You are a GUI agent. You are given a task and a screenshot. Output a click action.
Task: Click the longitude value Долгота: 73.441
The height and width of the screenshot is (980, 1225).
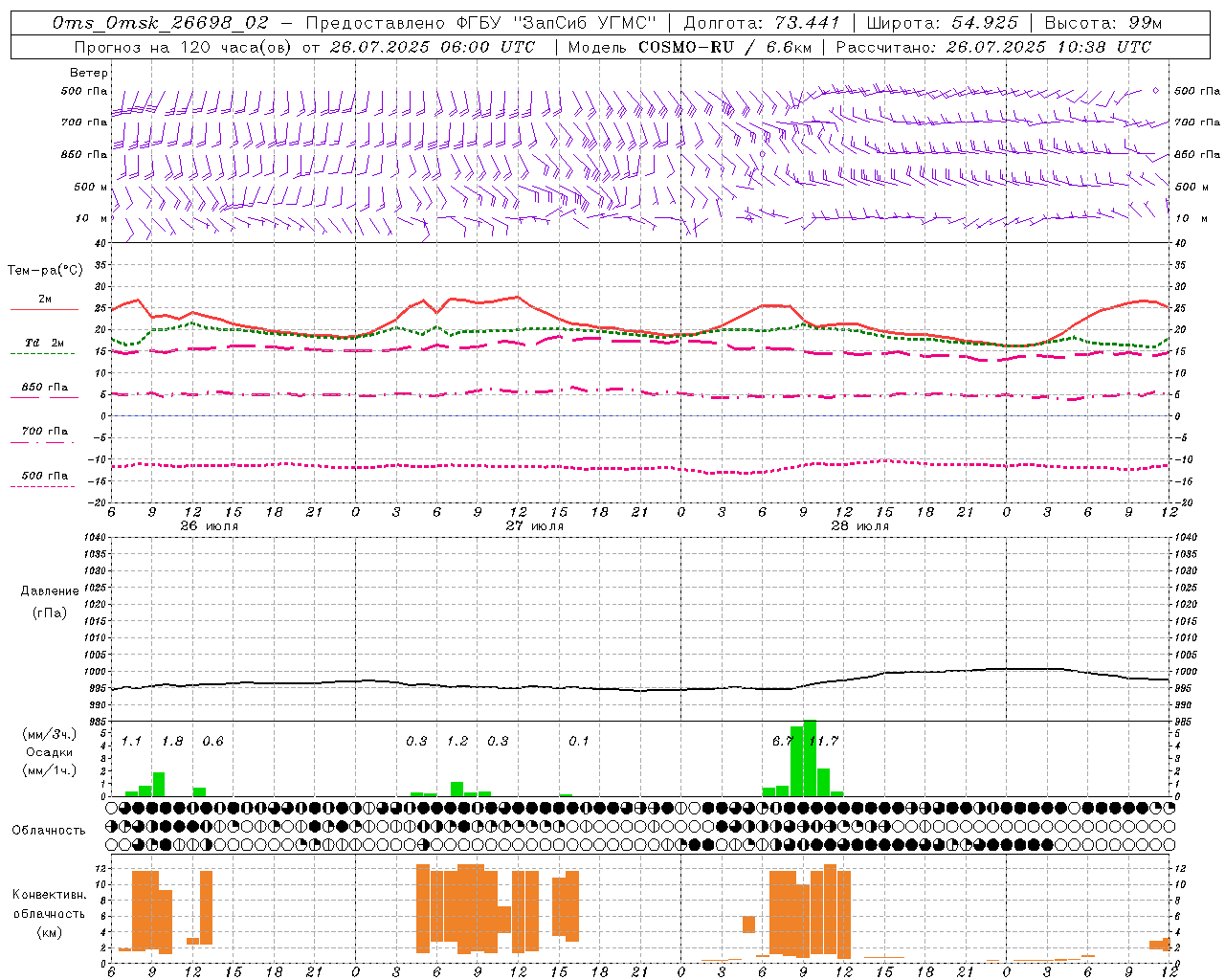point(762,22)
